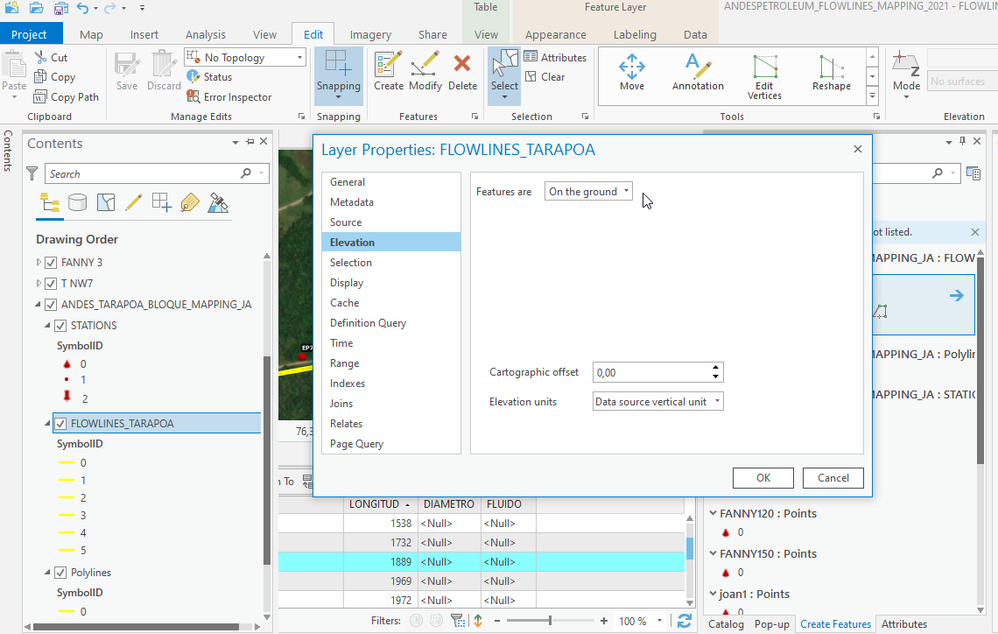The width and height of the screenshot is (998, 634).
Task: Open the Display page in Layer Properties
Action: (x=347, y=283)
